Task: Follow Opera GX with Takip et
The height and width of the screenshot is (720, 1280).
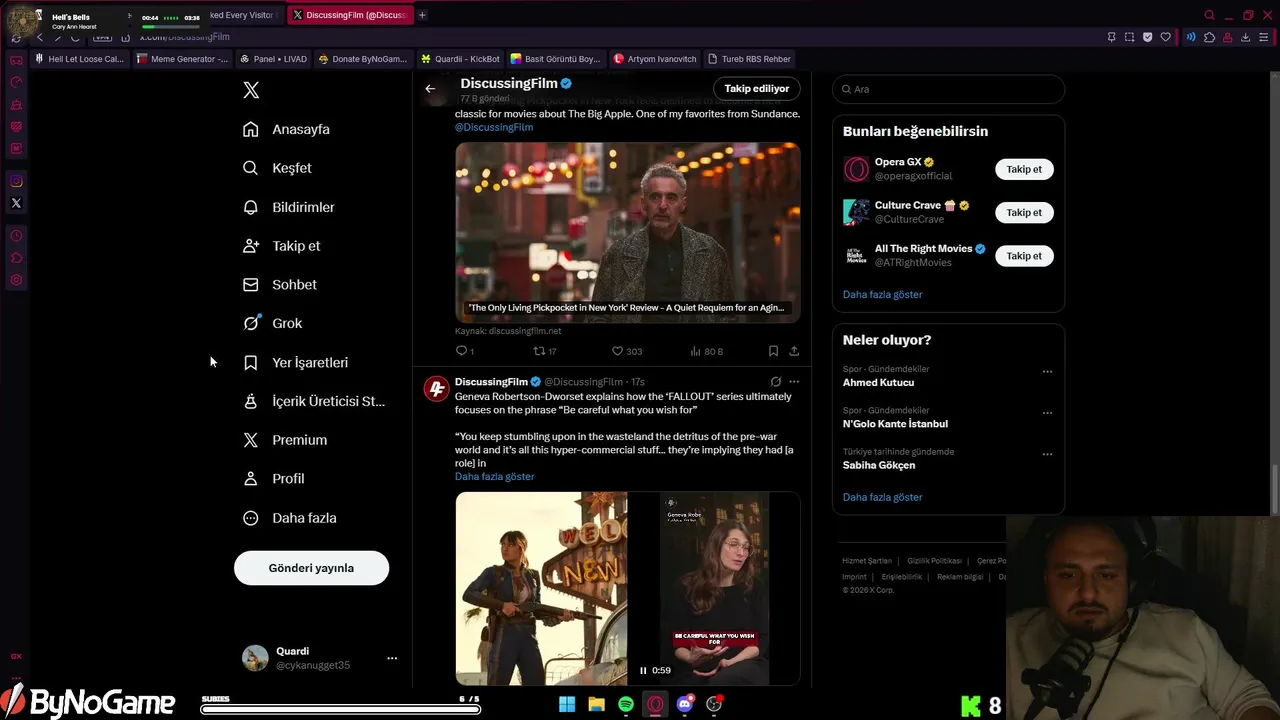Action: pos(1024,169)
